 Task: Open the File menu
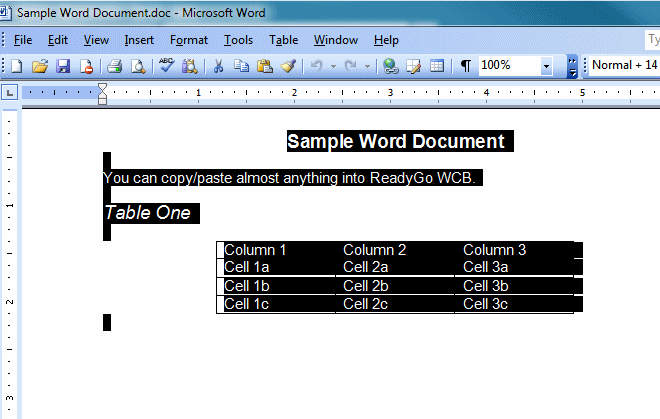tap(23, 40)
